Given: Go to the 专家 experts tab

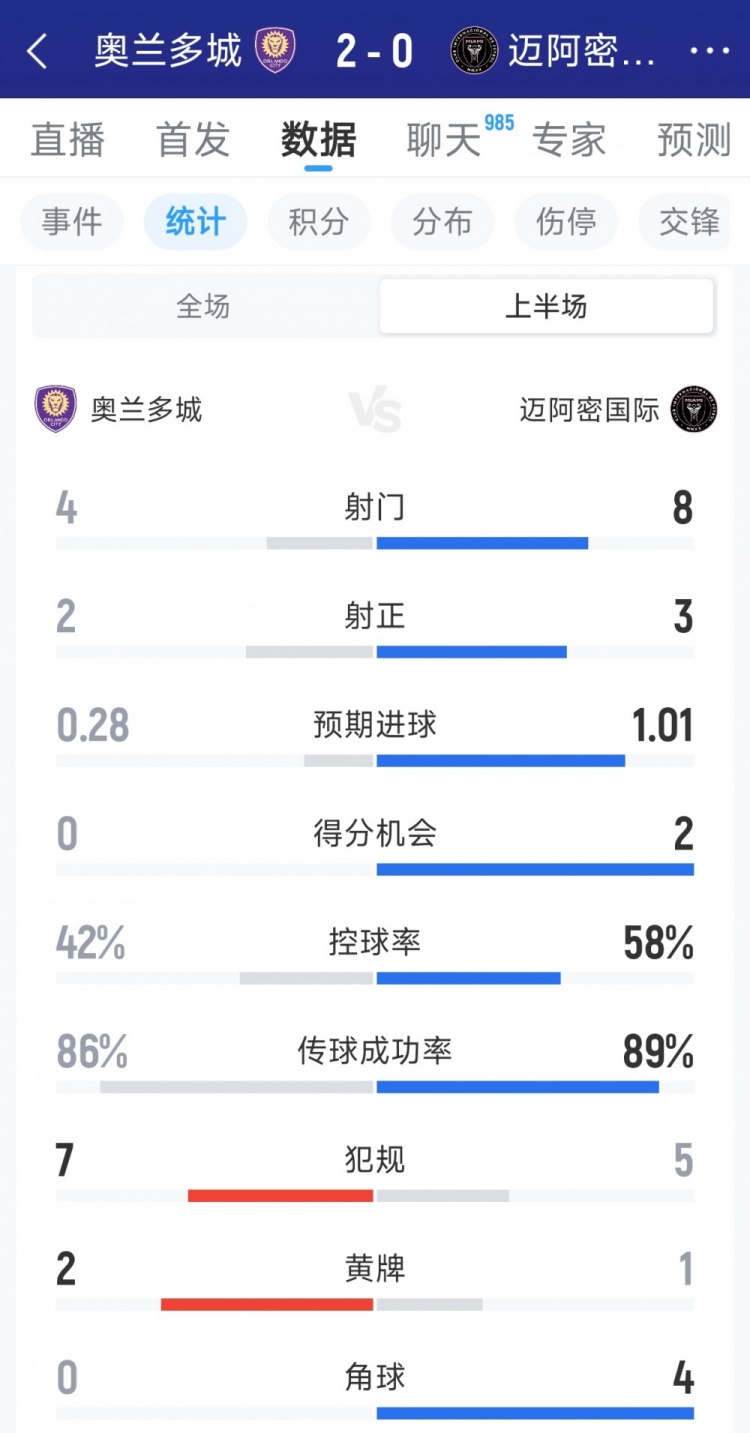Looking at the screenshot, I should pyautogui.click(x=569, y=140).
